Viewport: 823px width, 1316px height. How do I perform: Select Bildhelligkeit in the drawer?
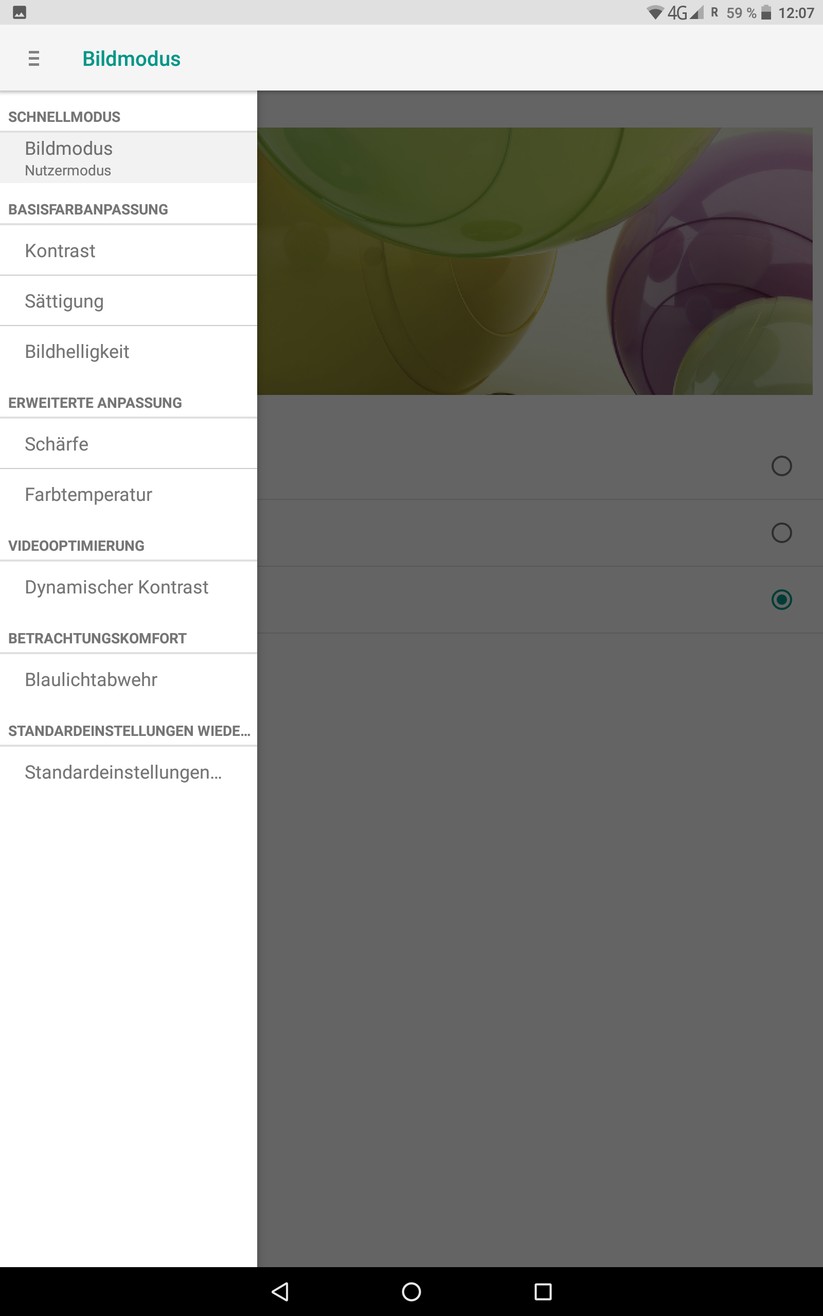point(128,352)
